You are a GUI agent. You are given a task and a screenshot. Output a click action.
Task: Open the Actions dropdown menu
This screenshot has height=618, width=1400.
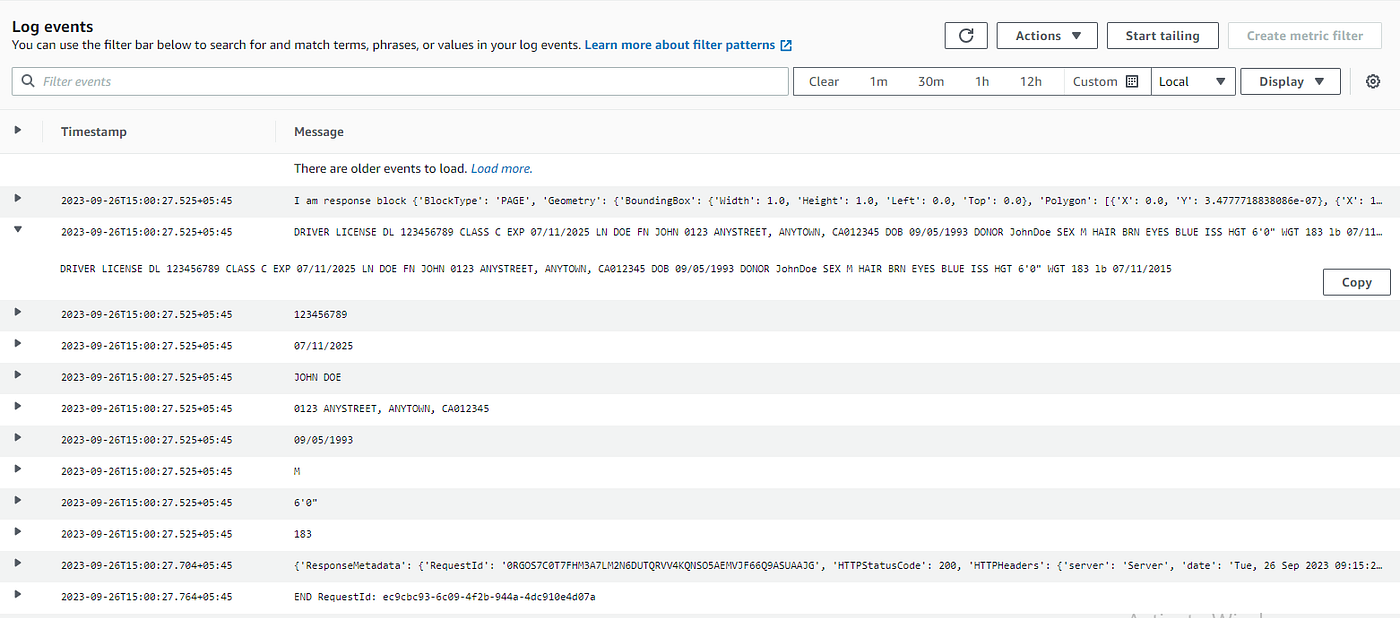(x=1047, y=36)
